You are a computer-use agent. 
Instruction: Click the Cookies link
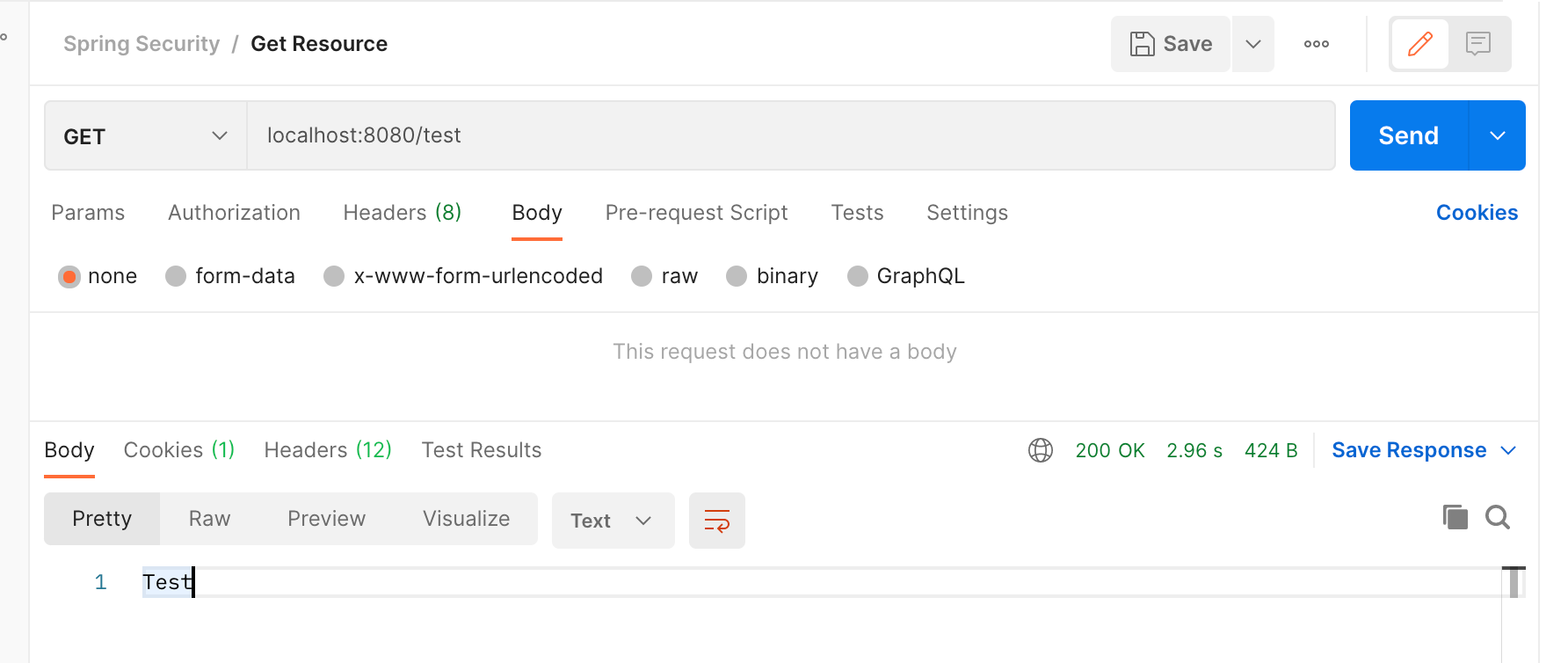click(x=1477, y=213)
